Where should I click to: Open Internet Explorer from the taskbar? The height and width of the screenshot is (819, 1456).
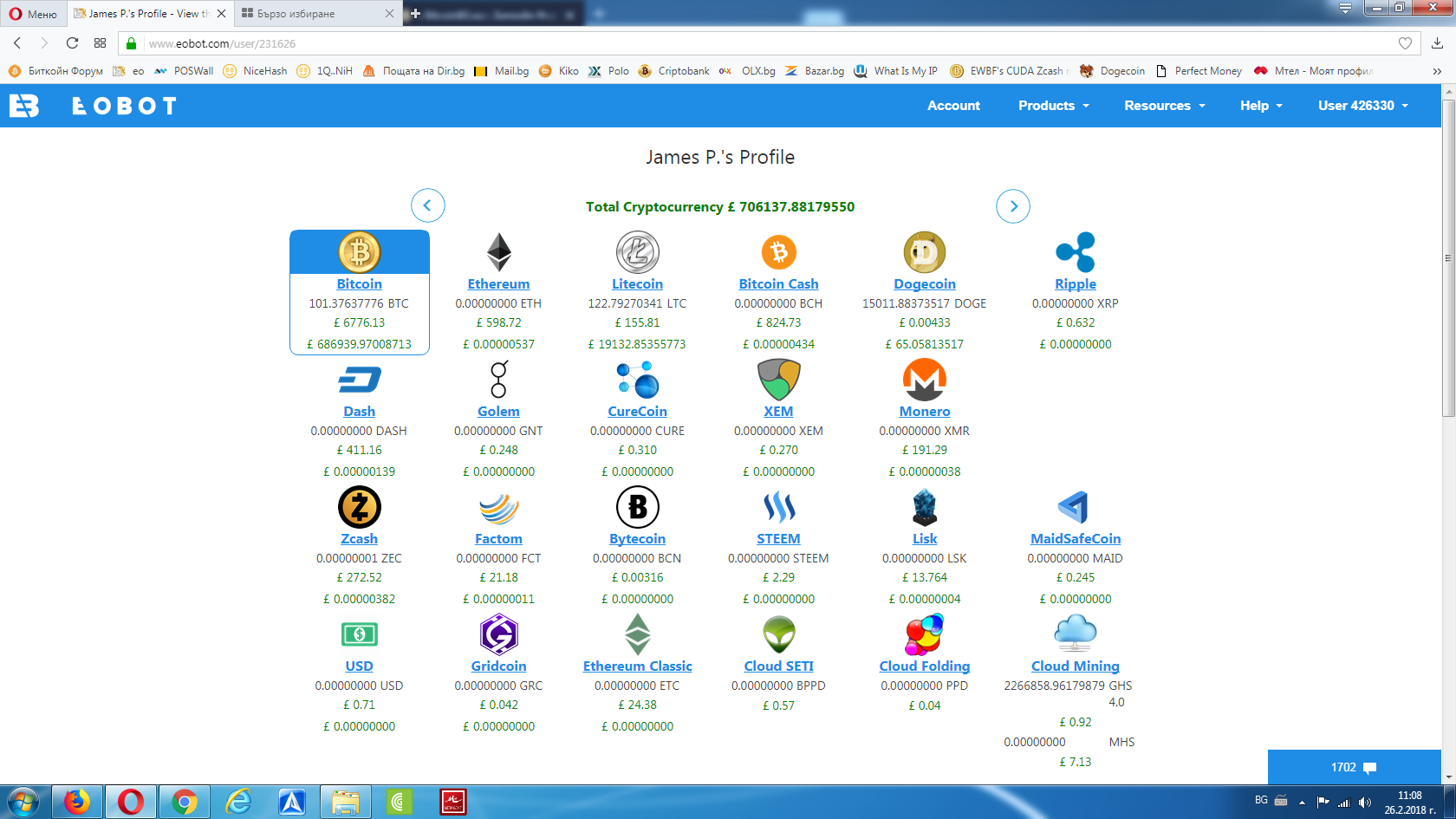238,803
